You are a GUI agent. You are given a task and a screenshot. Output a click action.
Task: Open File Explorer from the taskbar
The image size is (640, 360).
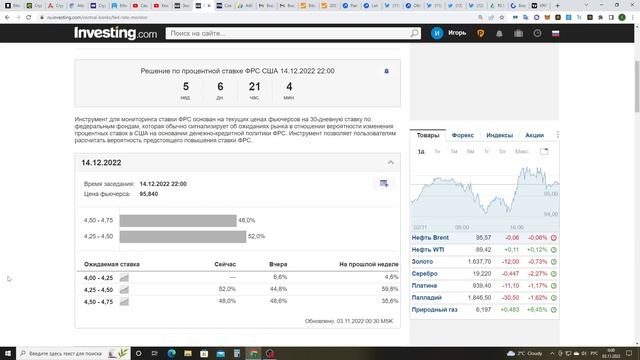pos(188,353)
